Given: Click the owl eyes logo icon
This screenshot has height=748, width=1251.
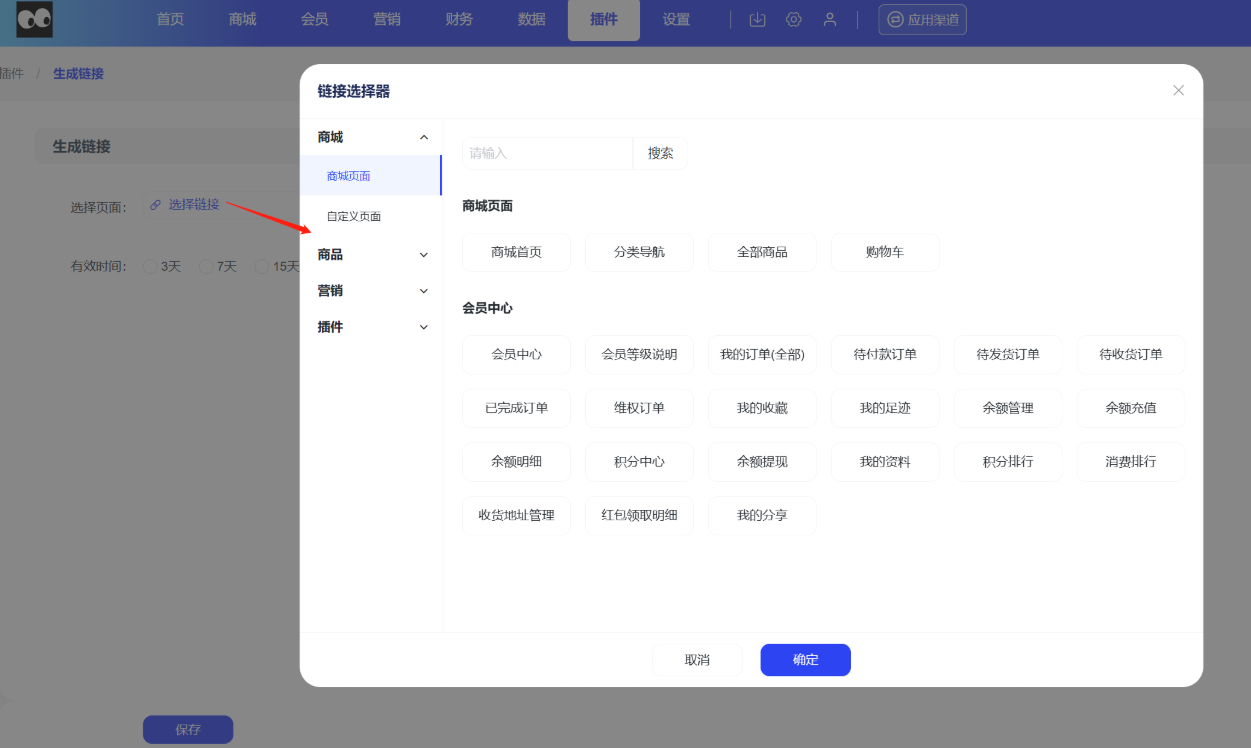Looking at the screenshot, I should [35, 20].
